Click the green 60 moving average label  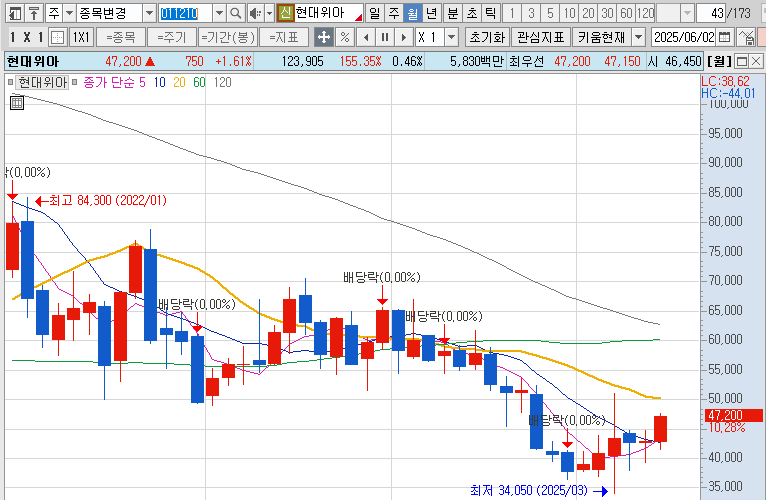pyautogui.click(x=199, y=83)
